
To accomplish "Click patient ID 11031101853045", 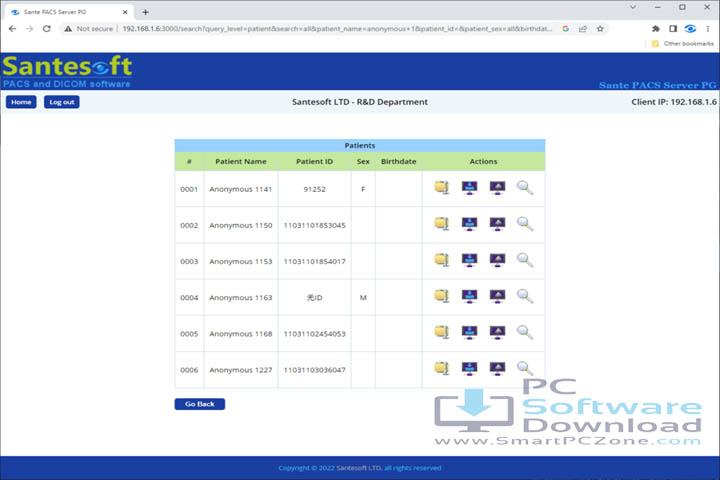I will point(315,226).
